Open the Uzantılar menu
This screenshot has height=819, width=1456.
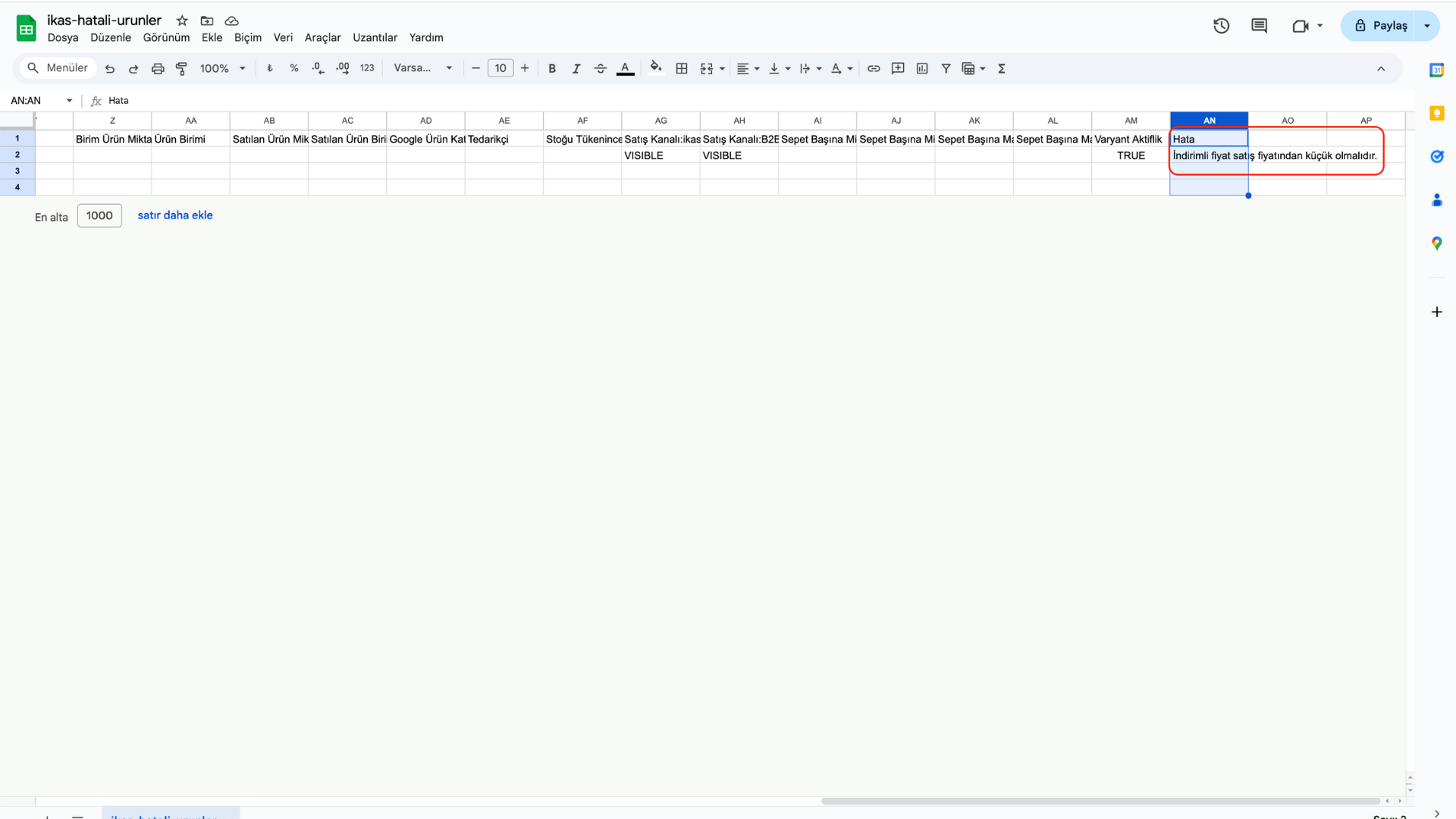[375, 37]
